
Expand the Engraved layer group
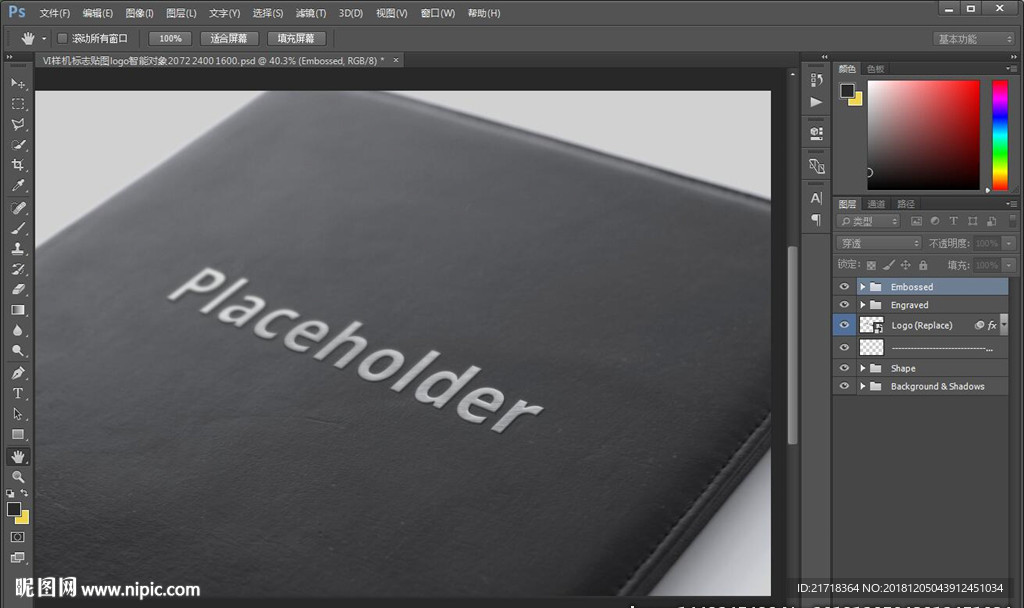click(x=863, y=305)
